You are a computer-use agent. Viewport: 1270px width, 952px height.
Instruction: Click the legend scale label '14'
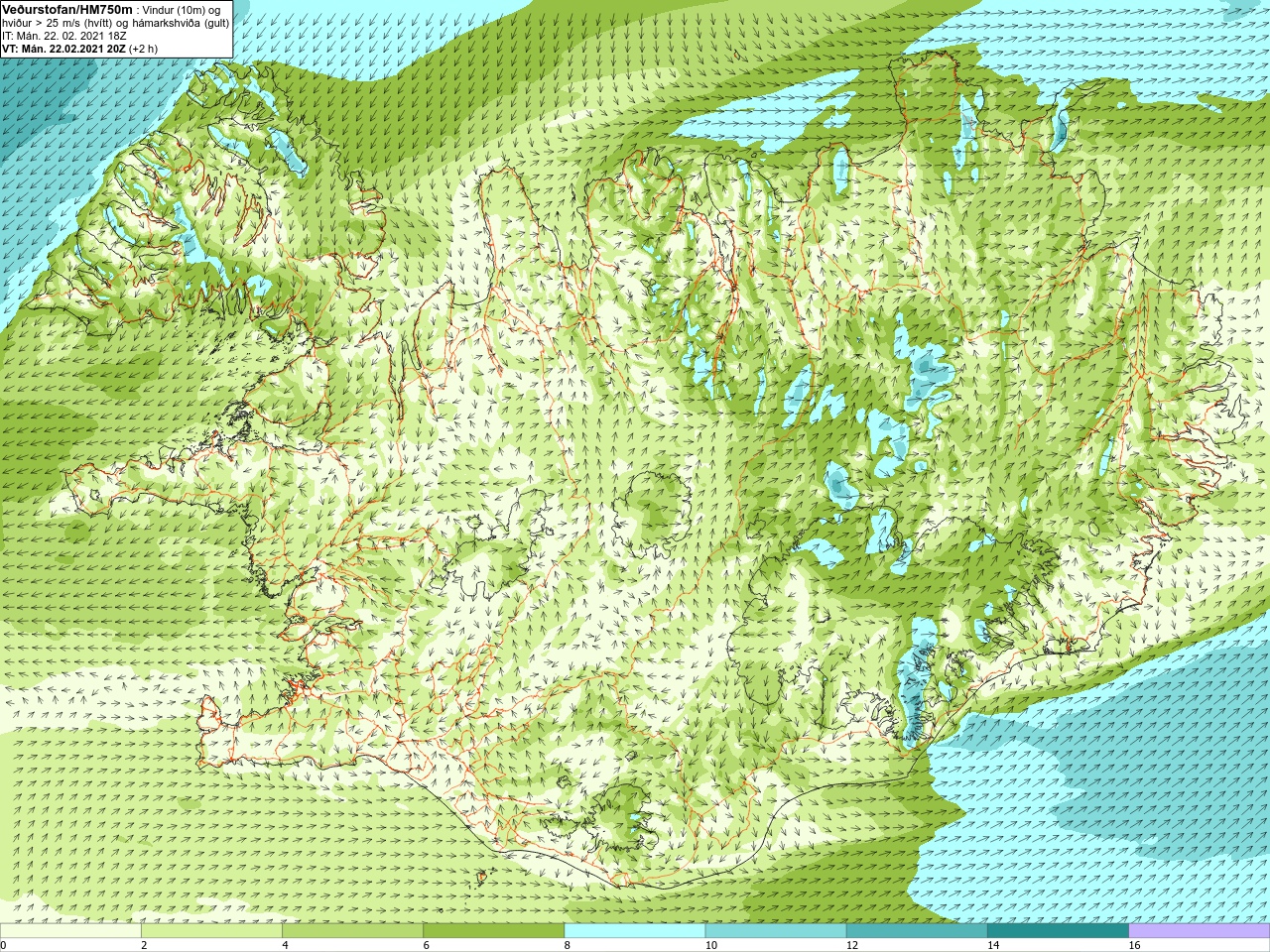[x=993, y=945]
